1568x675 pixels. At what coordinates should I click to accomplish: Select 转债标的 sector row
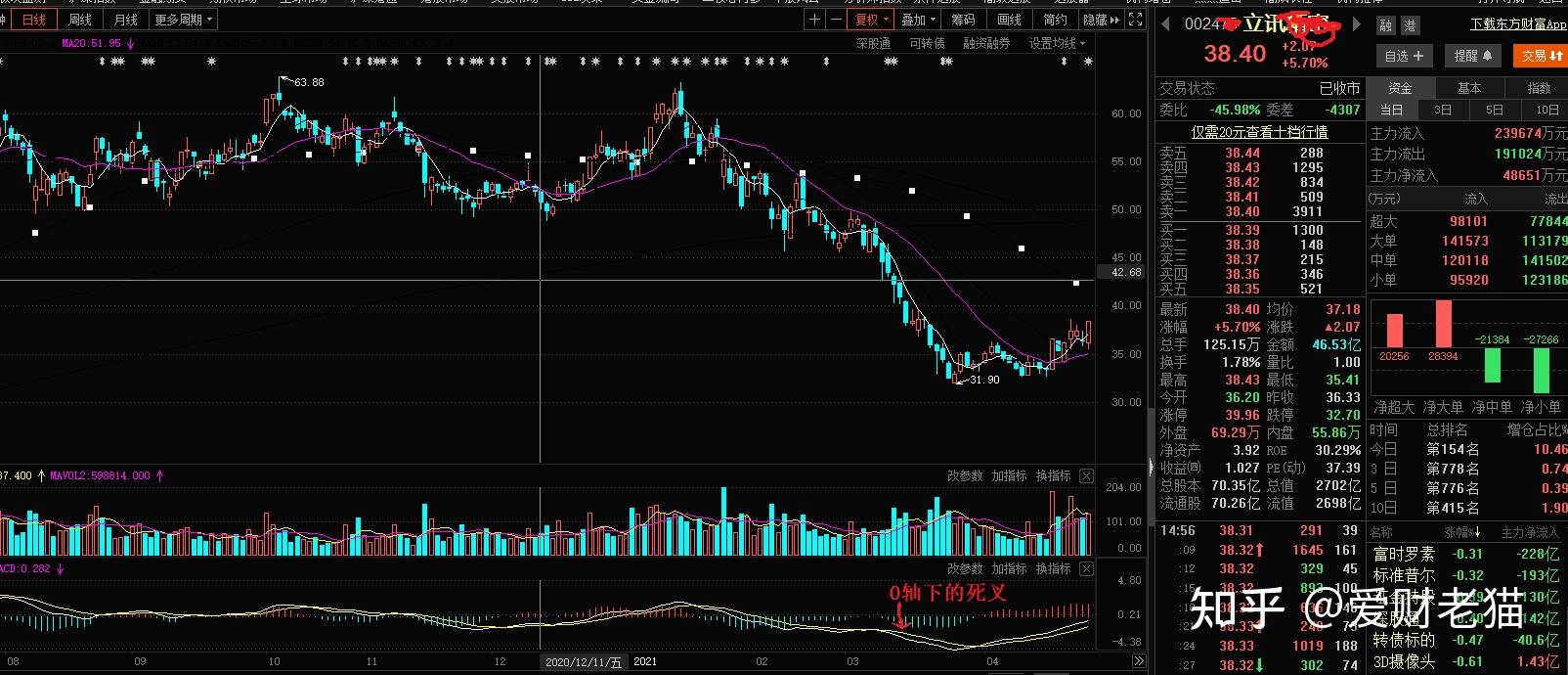click(x=1468, y=640)
